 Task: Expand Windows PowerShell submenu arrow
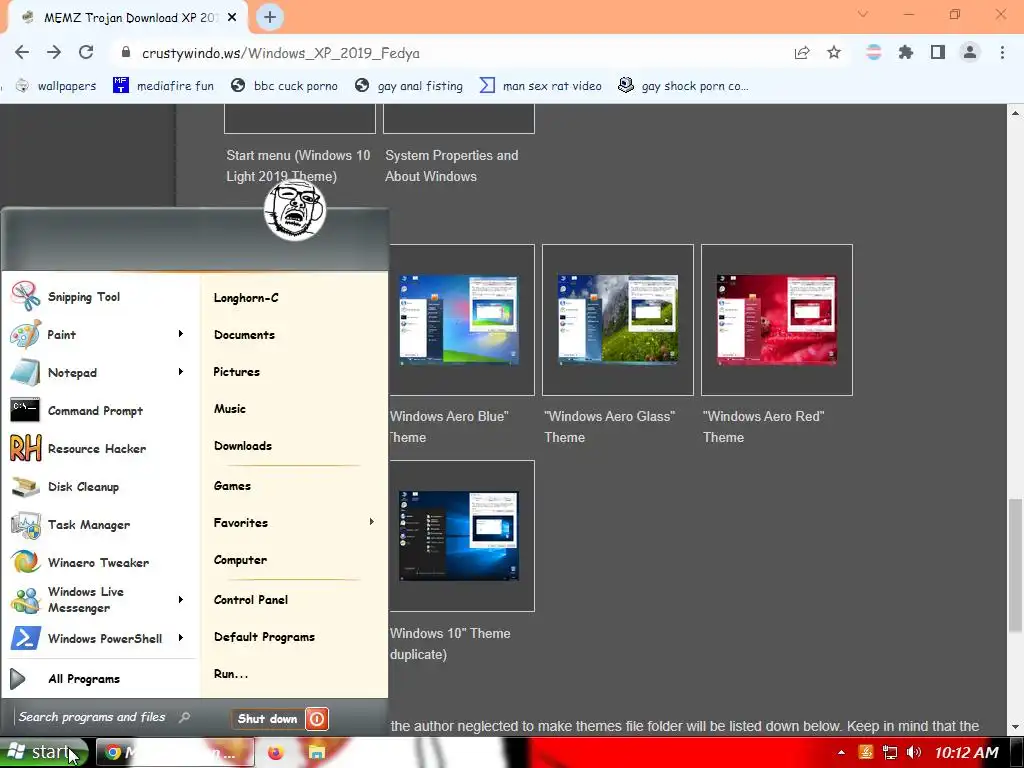pyautogui.click(x=181, y=637)
